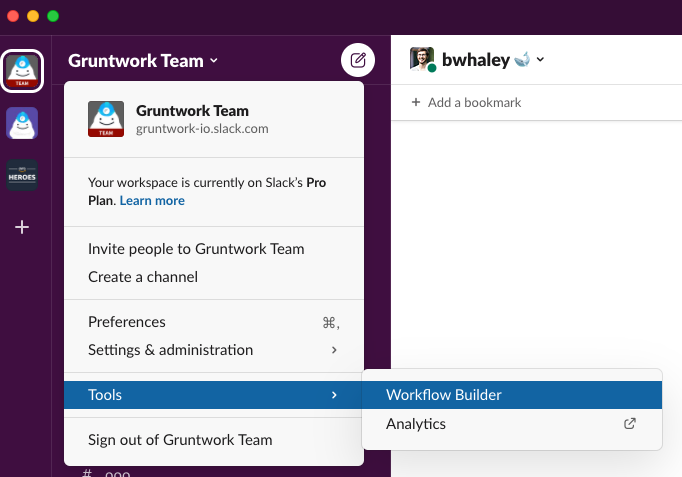Click the Gruntwork Team logo in menu header
Image resolution: width=682 pixels, height=477 pixels.
(x=106, y=119)
